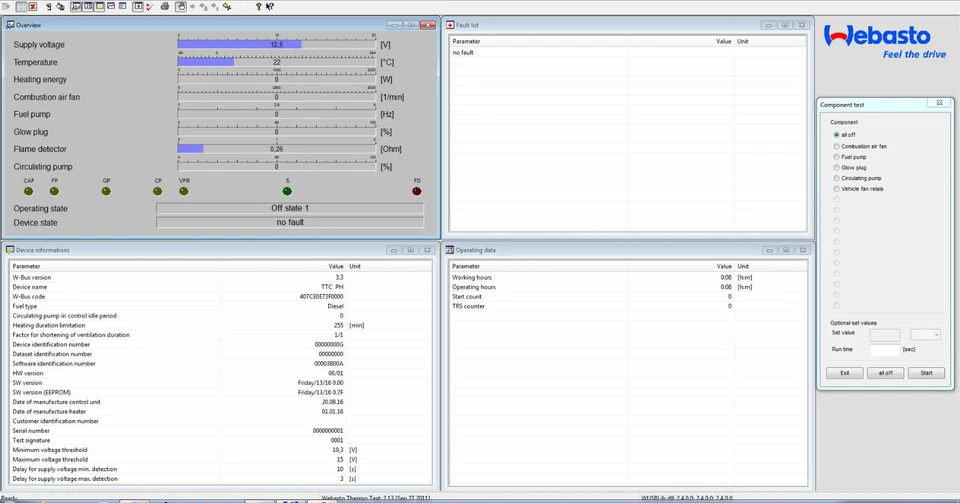Click the Unit column header in Device informations
The width and height of the screenshot is (960, 503).
click(354, 266)
